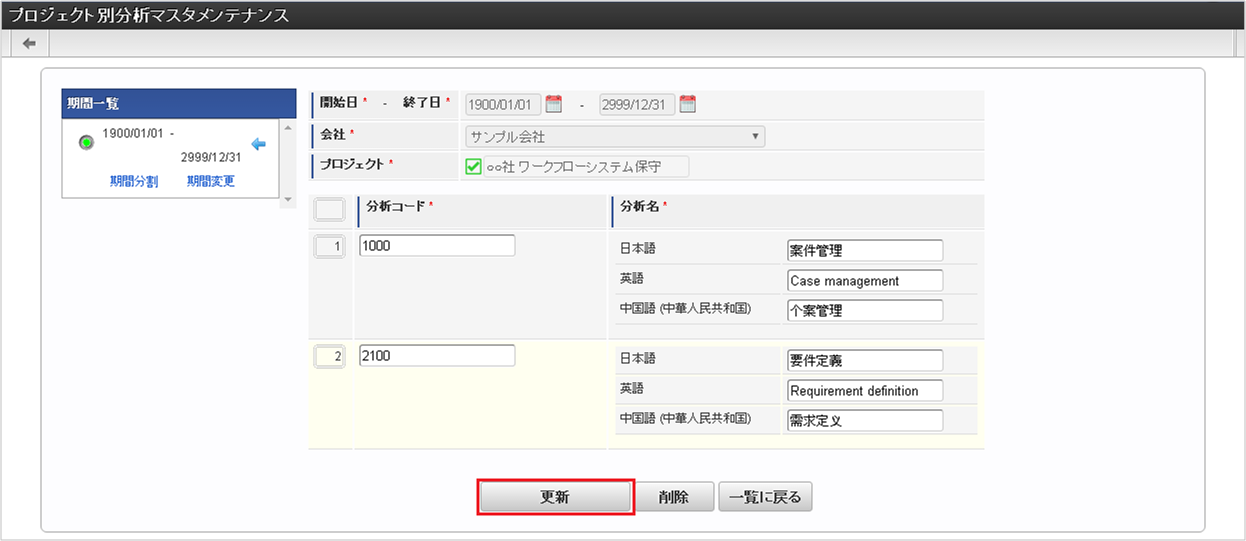Click analysis code field containing 1000
This screenshot has height=541, width=1246.
coord(437,246)
